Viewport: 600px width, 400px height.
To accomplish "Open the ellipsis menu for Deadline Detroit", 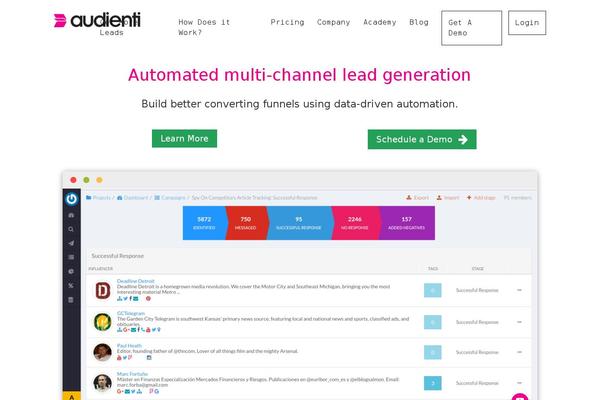I will 519,290.
